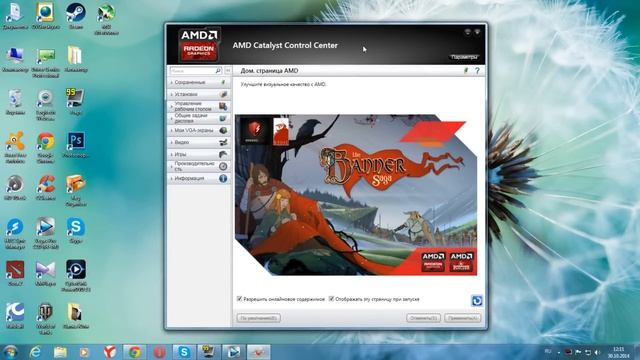Viewport: 640px width, 360px height.
Task: Open the Fraps 99 desktop shortcut
Action: click(76, 102)
